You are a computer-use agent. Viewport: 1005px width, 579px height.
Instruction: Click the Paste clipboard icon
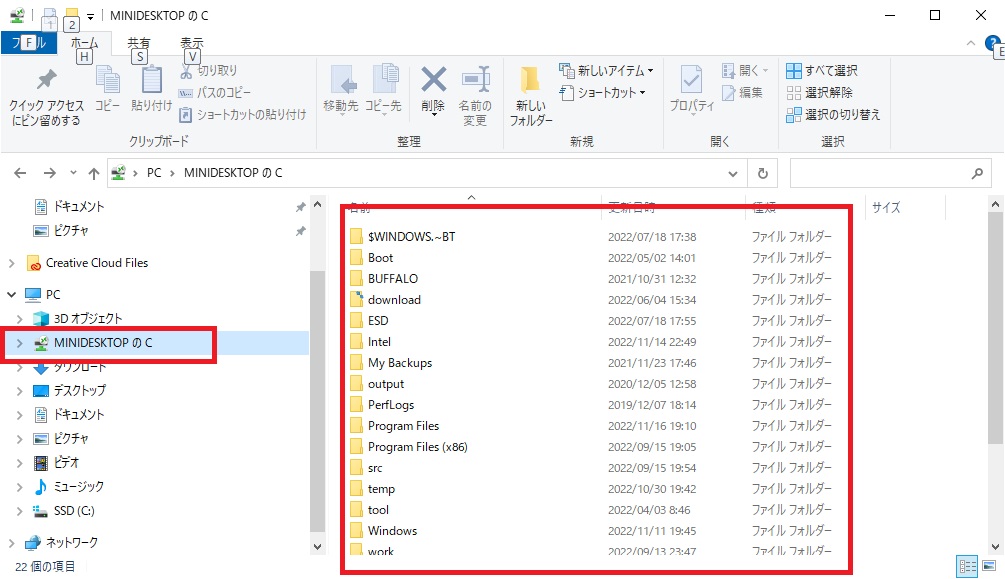(151, 81)
